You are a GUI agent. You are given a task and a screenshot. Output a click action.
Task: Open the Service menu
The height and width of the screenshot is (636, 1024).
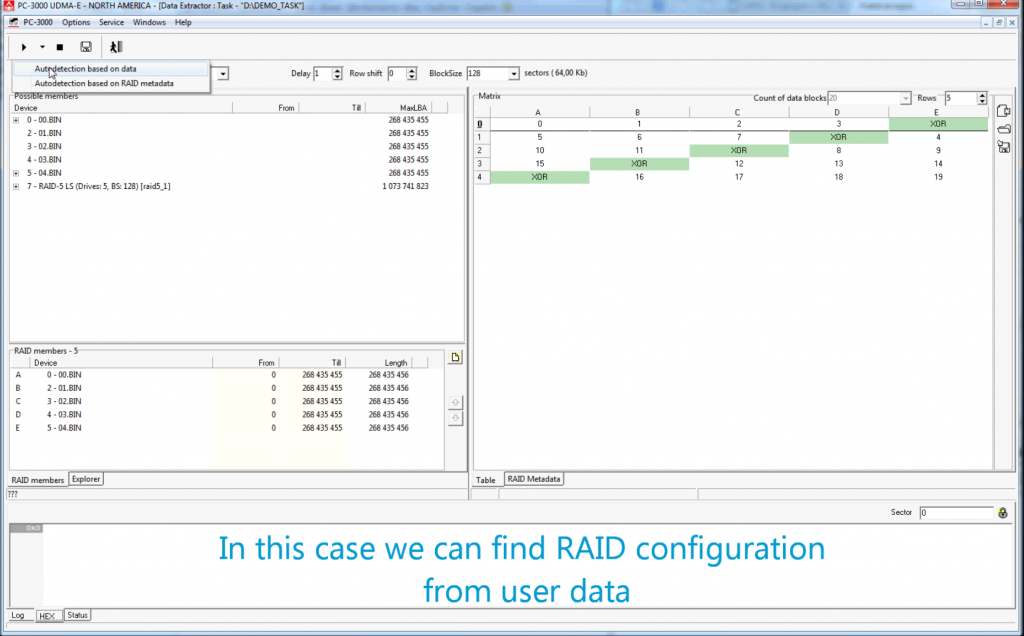111,22
